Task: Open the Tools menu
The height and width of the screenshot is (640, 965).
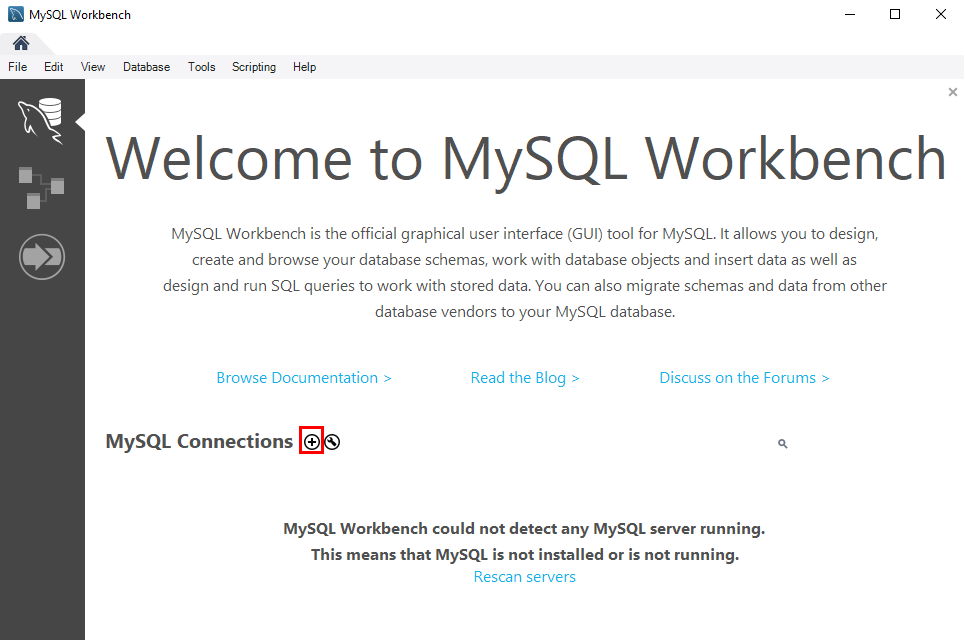Action: coord(202,67)
